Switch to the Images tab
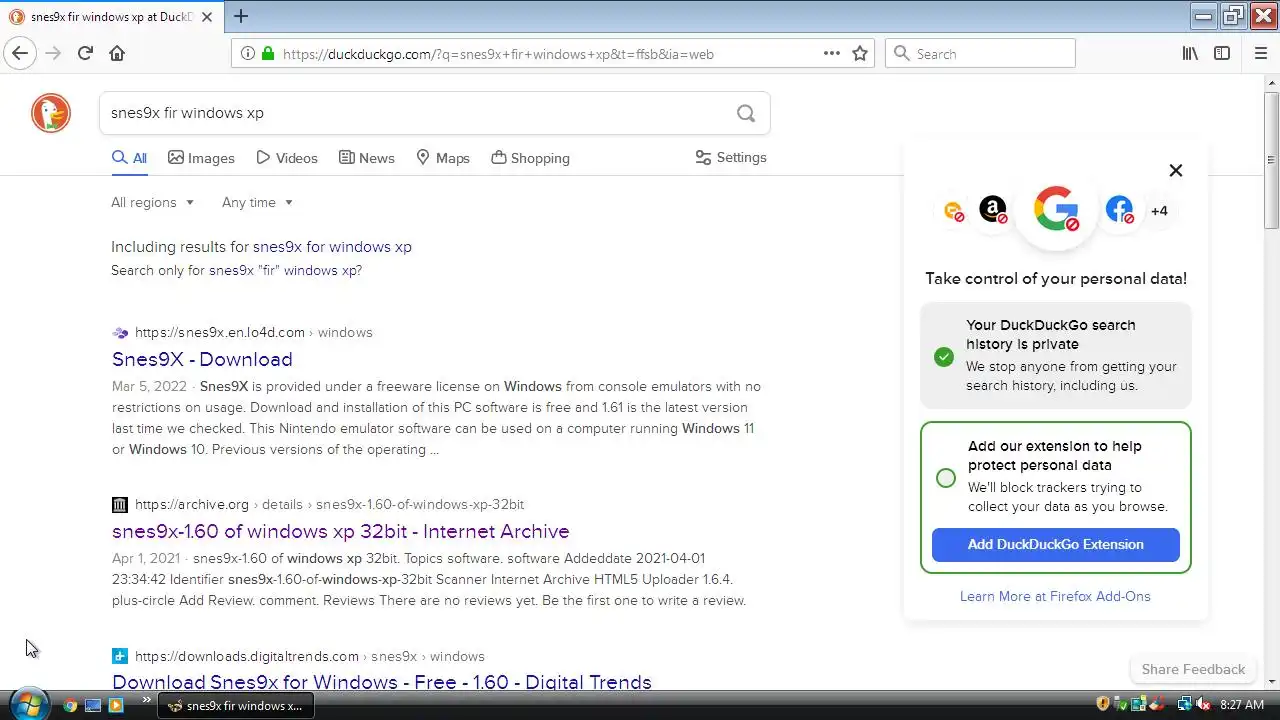 click(201, 158)
